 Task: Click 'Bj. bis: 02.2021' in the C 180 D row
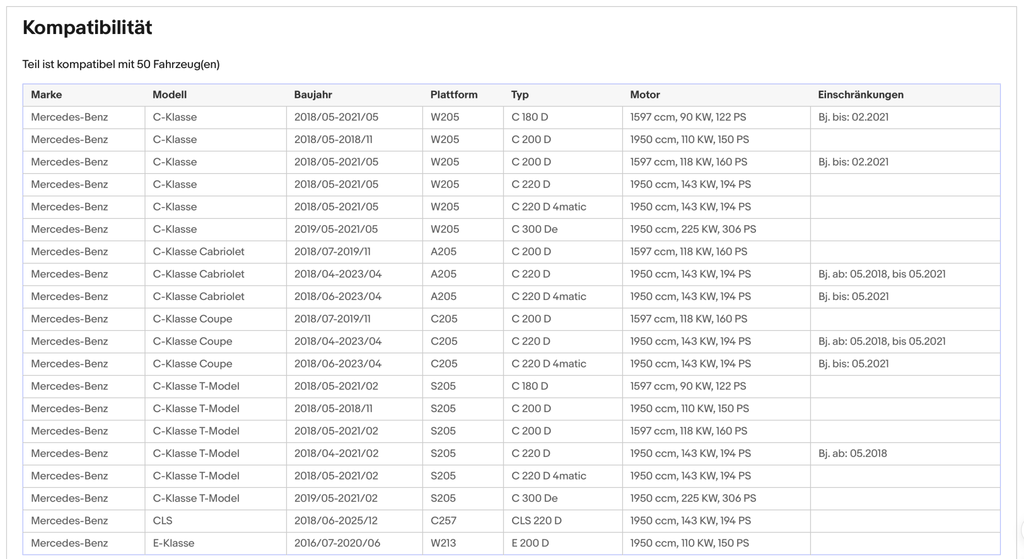(x=853, y=117)
